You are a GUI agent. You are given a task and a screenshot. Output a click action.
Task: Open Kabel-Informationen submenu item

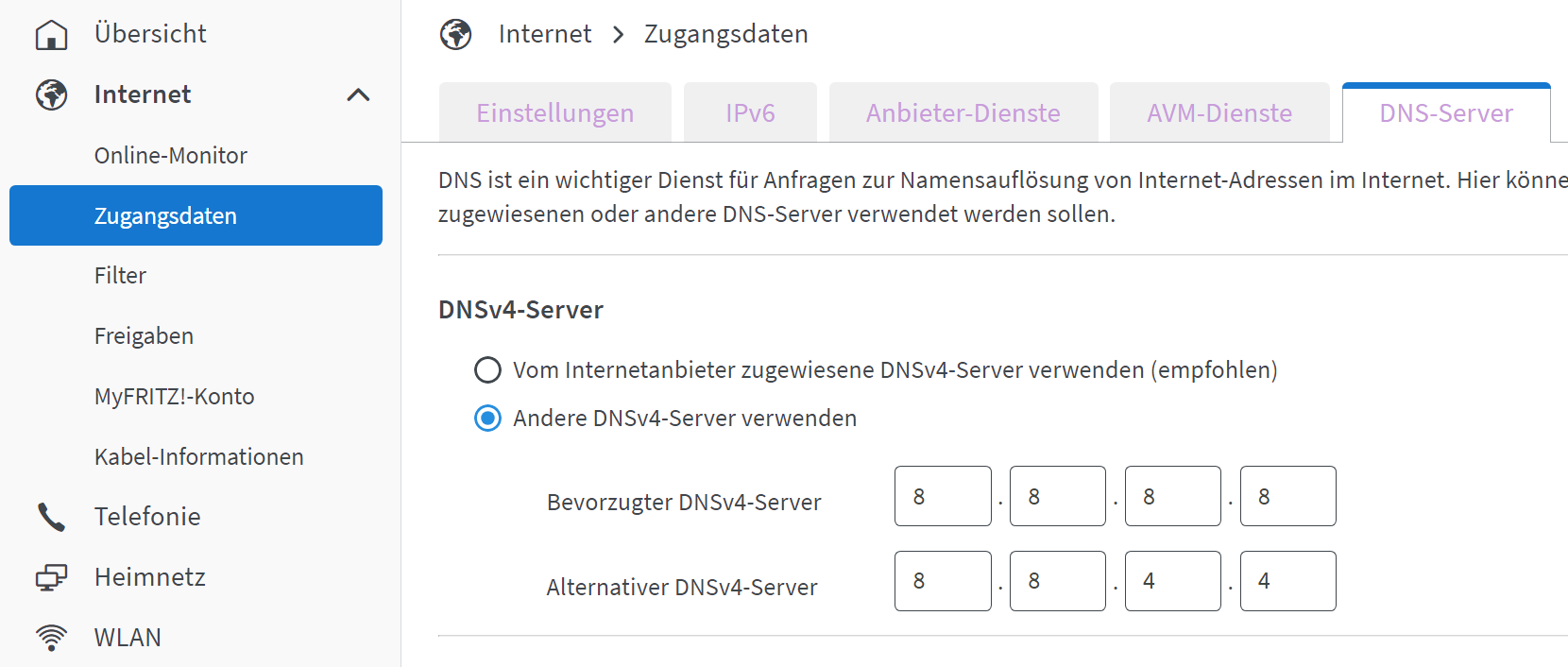tap(199, 457)
